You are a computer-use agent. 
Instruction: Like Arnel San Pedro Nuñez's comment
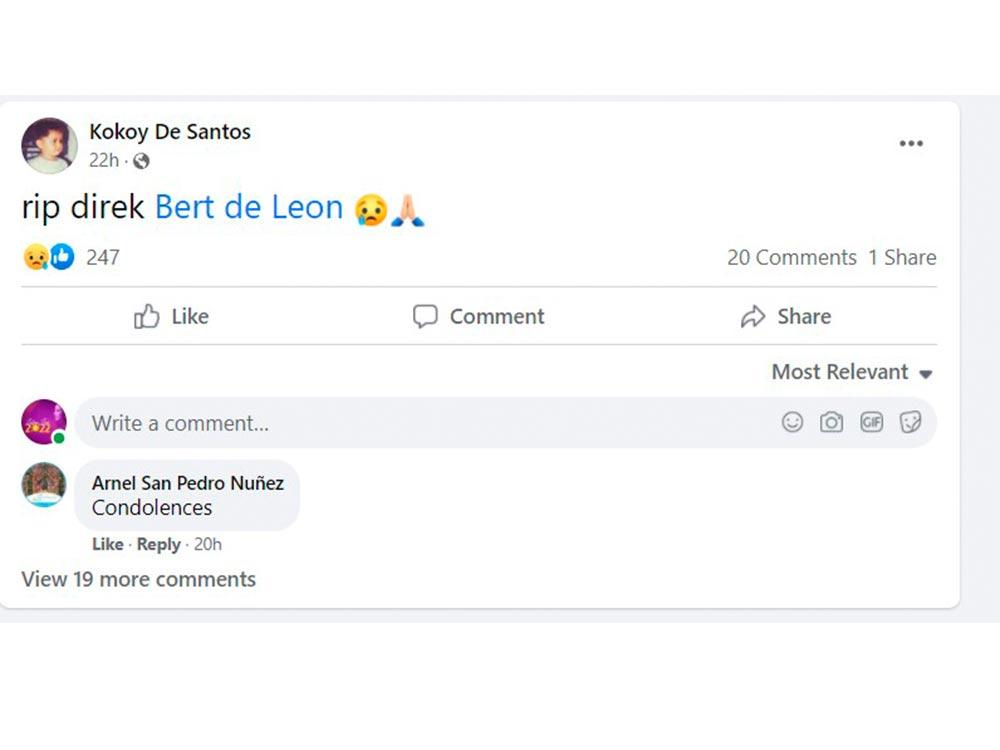click(x=107, y=544)
